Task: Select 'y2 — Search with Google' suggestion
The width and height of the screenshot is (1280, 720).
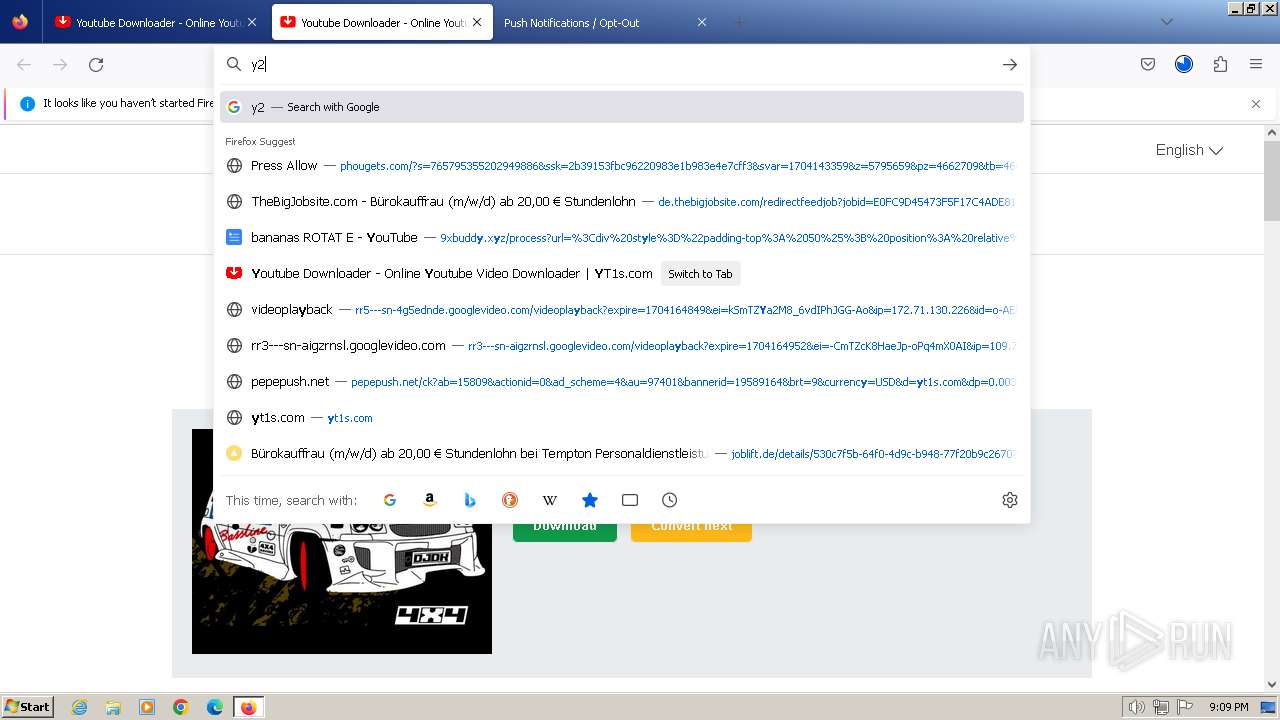Action: click(x=622, y=107)
